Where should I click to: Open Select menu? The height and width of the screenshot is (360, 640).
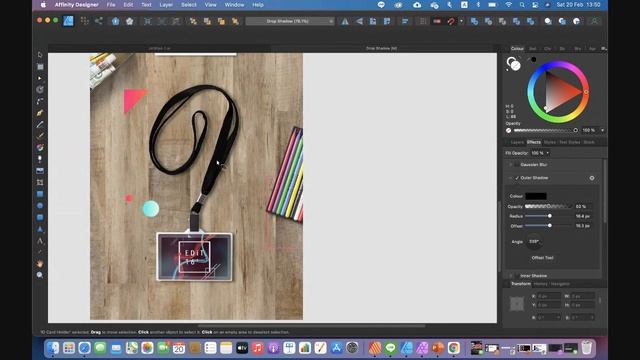click(x=189, y=5)
